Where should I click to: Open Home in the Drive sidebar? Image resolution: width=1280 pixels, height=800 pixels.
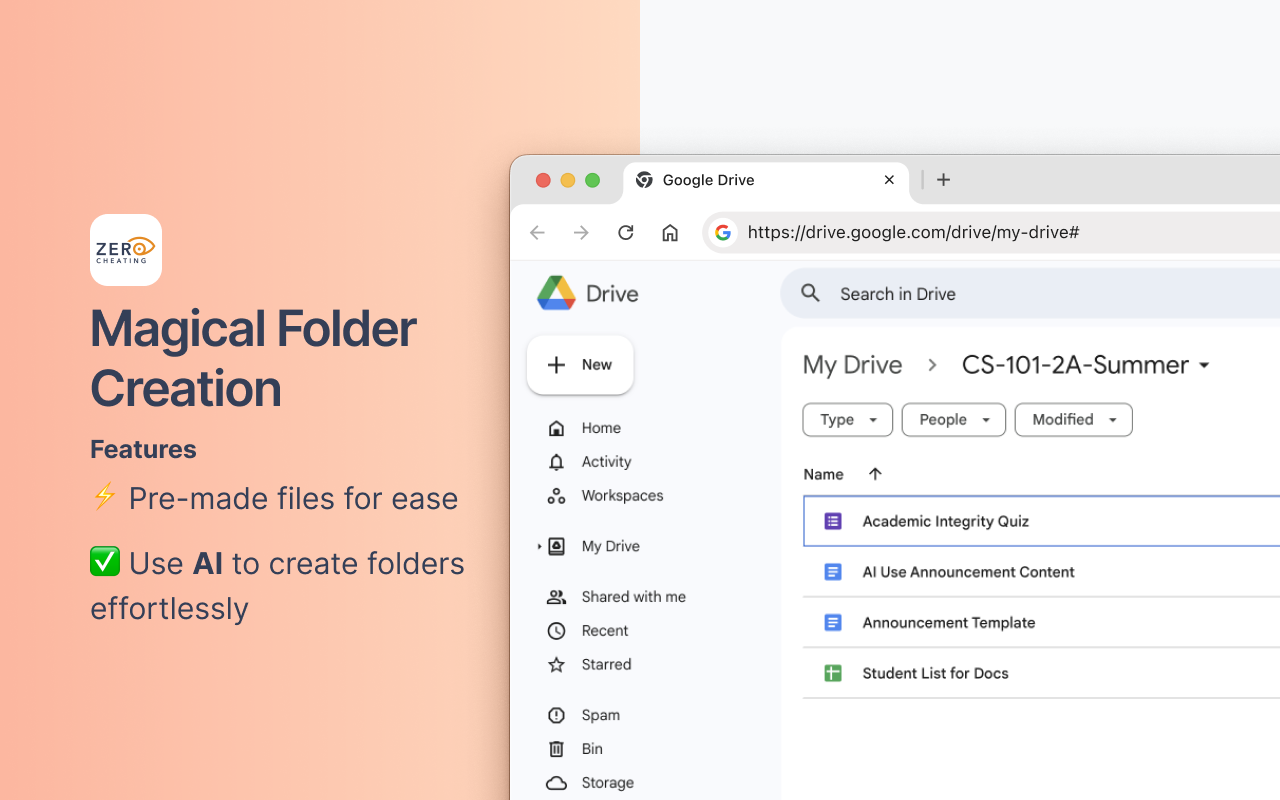pos(601,428)
